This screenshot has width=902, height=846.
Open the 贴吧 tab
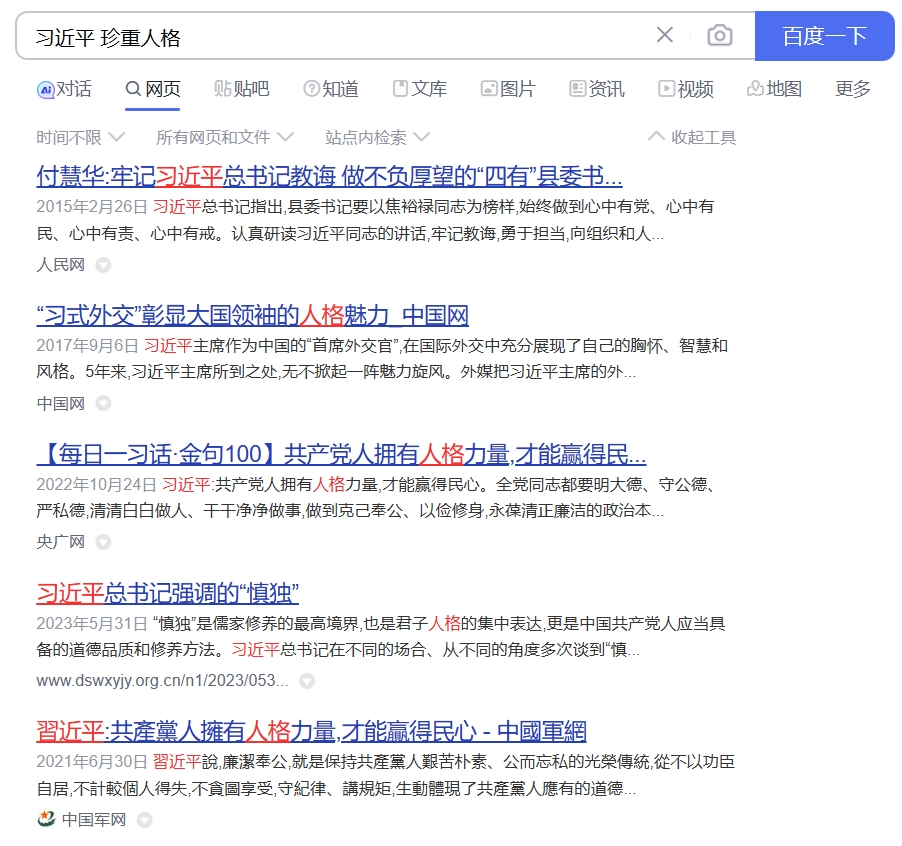(x=242, y=89)
